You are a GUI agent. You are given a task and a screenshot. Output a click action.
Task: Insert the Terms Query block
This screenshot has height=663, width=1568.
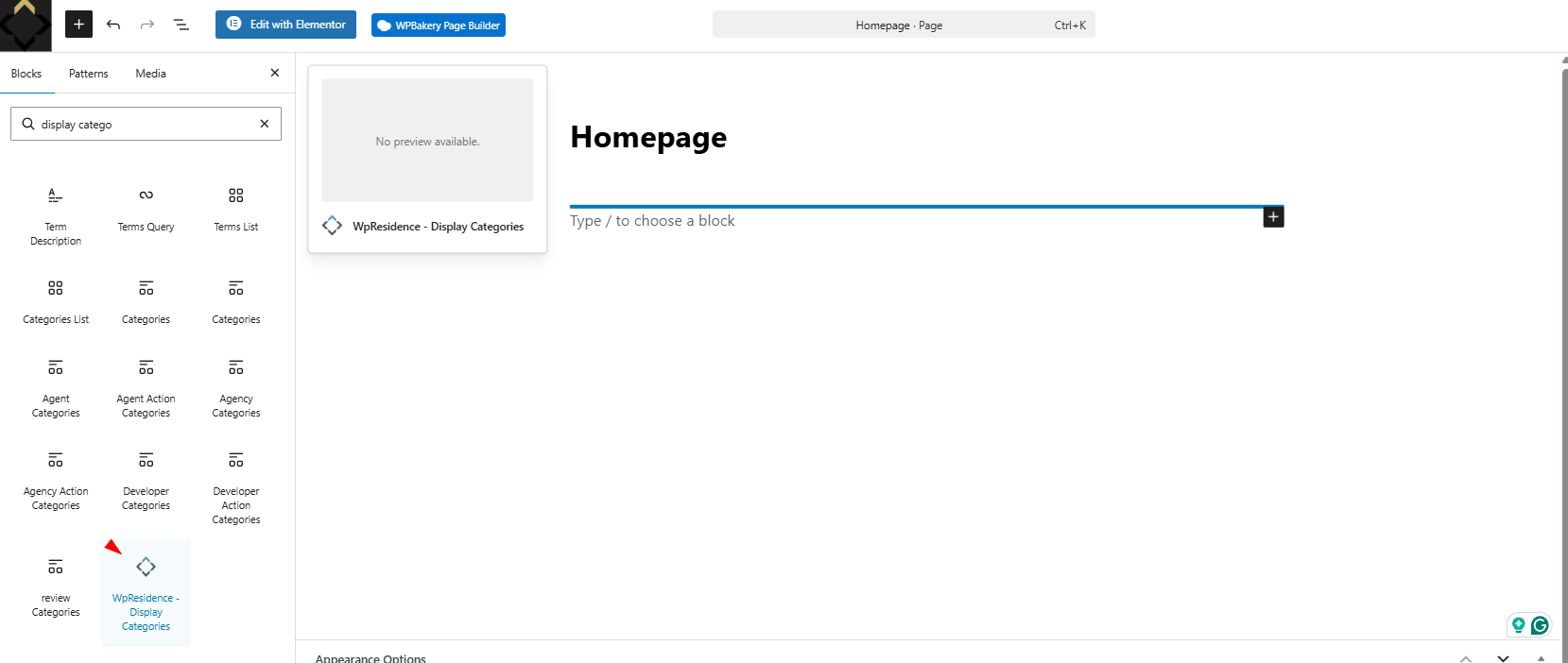(146, 209)
